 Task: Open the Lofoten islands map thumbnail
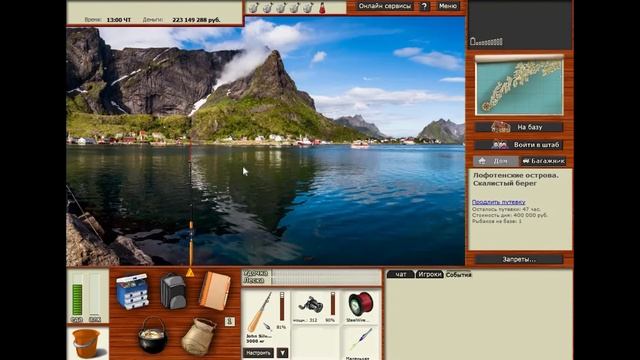click(x=519, y=85)
